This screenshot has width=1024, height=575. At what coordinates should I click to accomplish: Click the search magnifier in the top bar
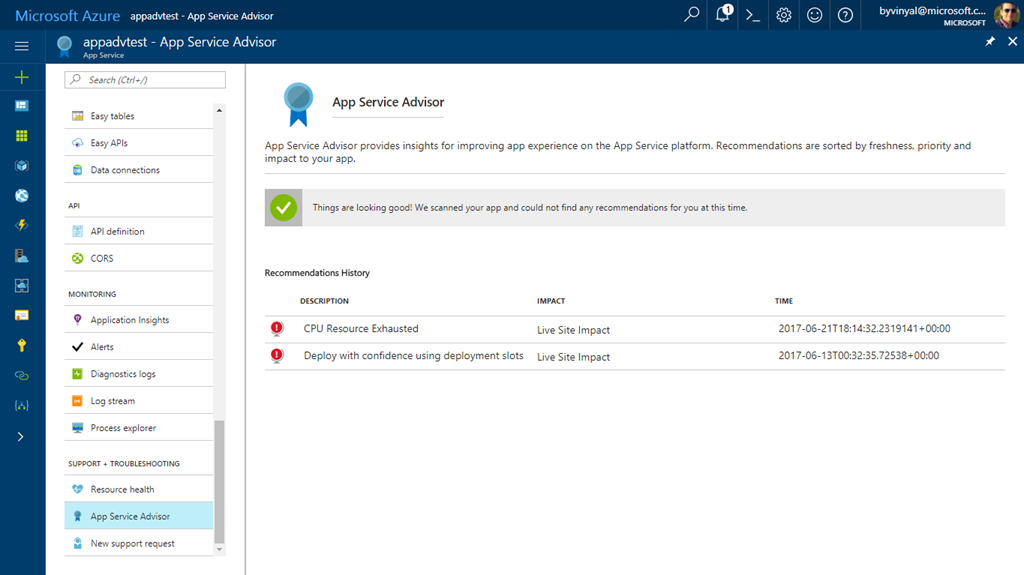(692, 15)
